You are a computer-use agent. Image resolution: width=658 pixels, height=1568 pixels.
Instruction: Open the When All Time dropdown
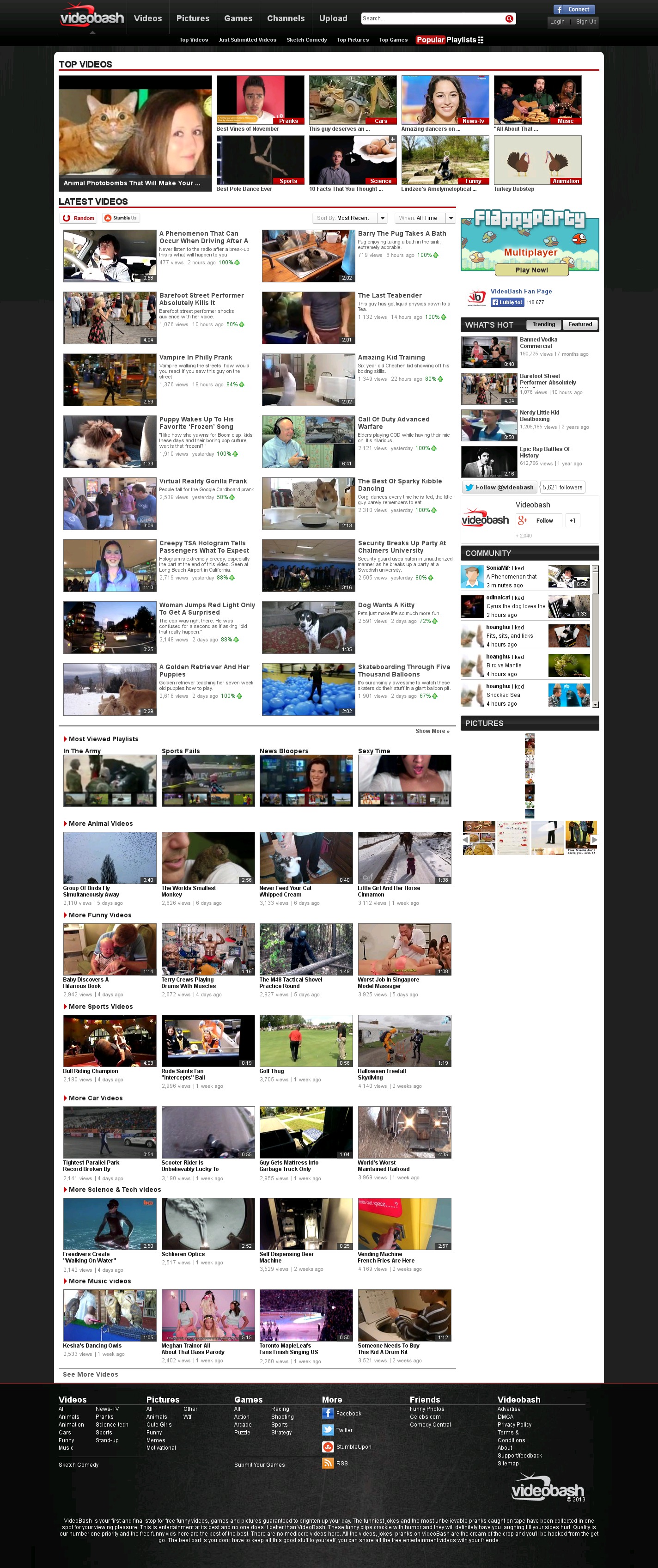pos(426,218)
